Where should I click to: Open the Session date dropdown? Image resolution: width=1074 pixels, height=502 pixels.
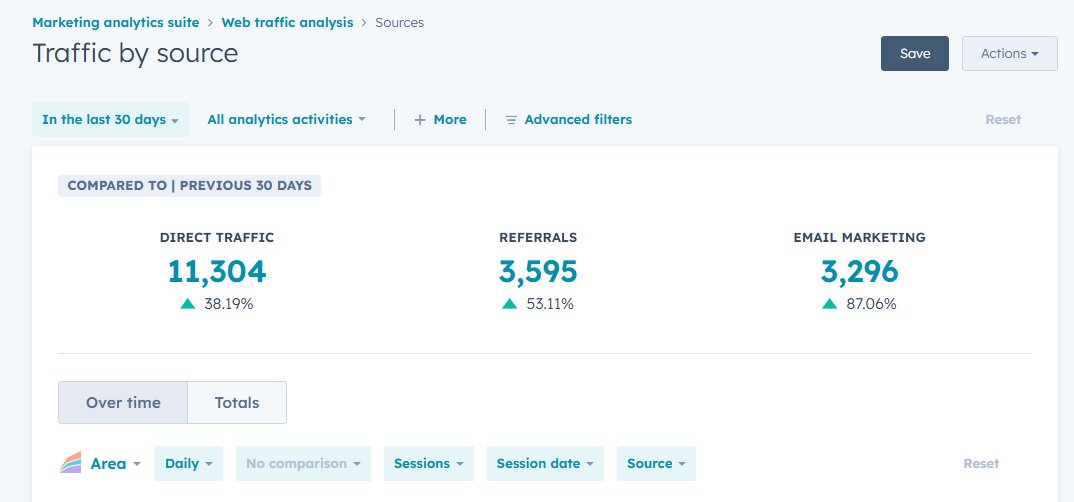coord(545,464)
